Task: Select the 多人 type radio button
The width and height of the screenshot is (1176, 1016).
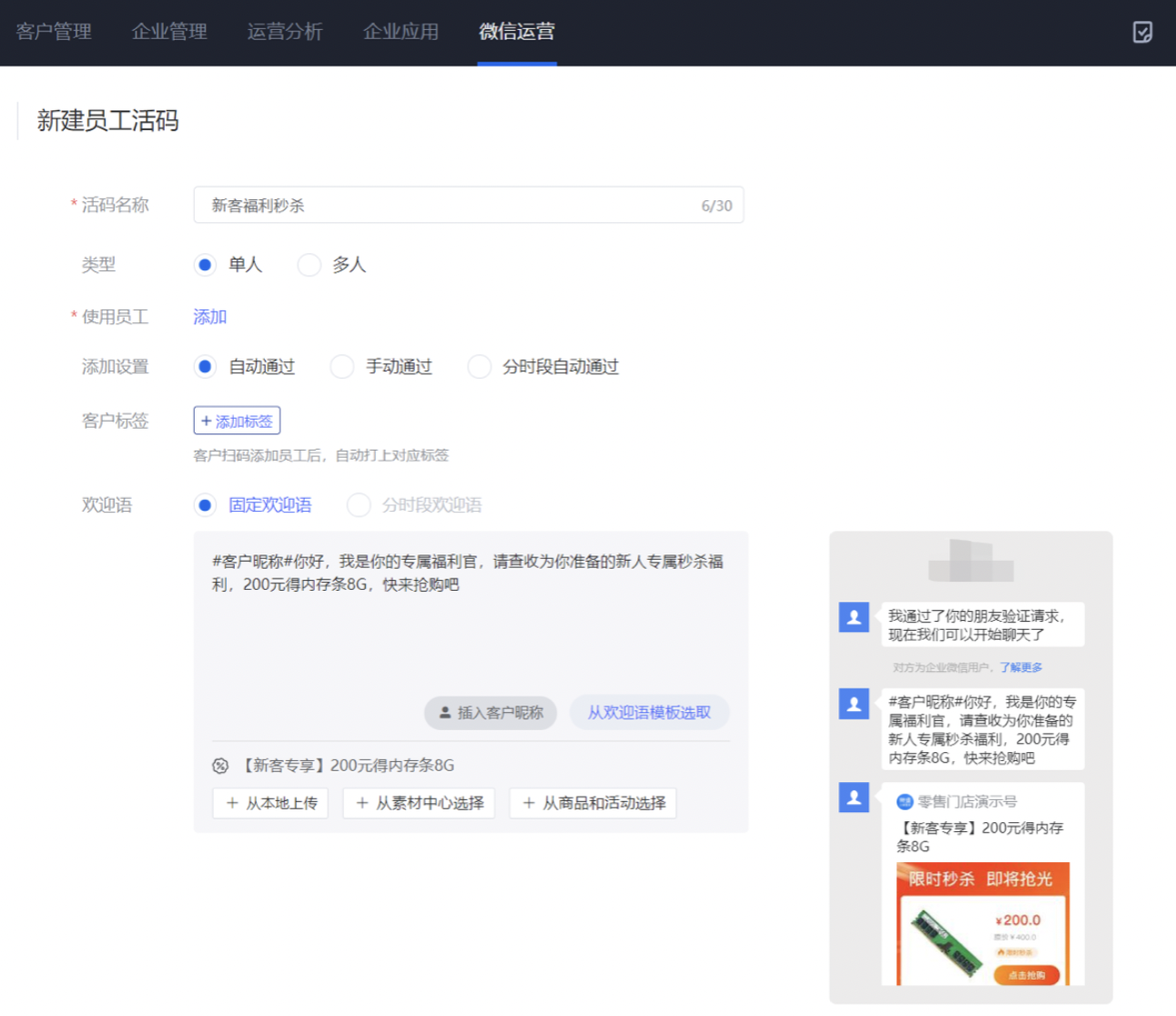Action: [x=309, y=265]
